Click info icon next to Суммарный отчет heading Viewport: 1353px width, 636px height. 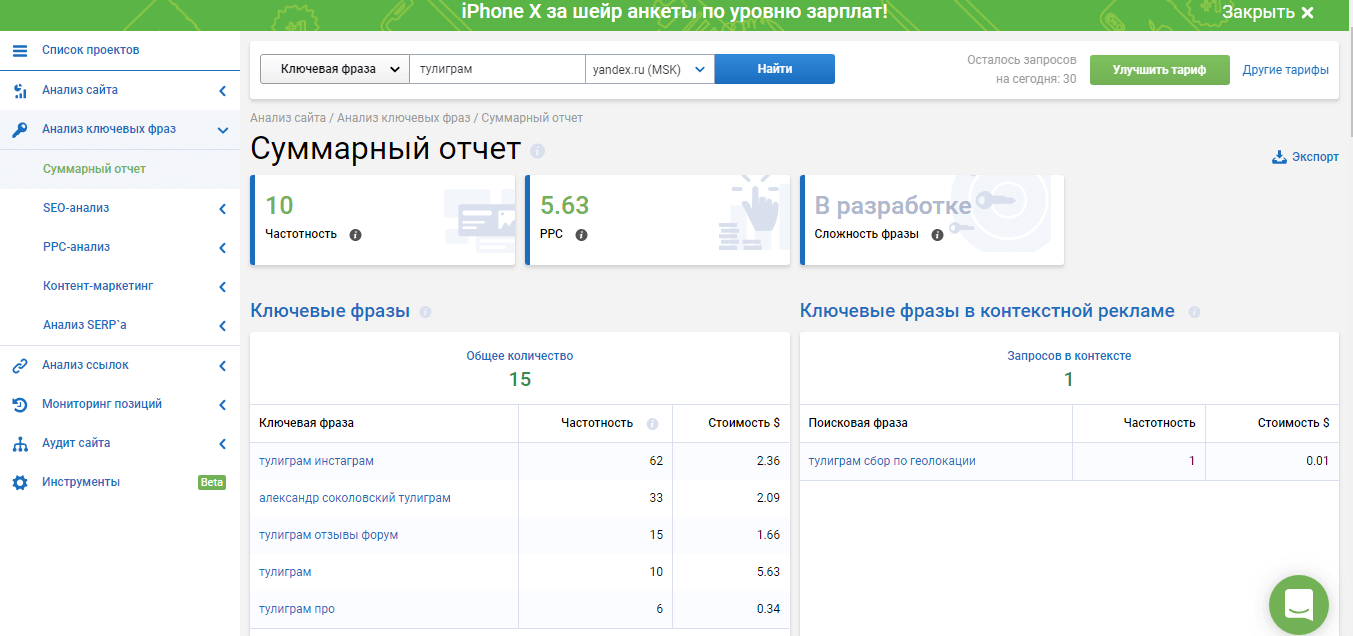[538, 151]
